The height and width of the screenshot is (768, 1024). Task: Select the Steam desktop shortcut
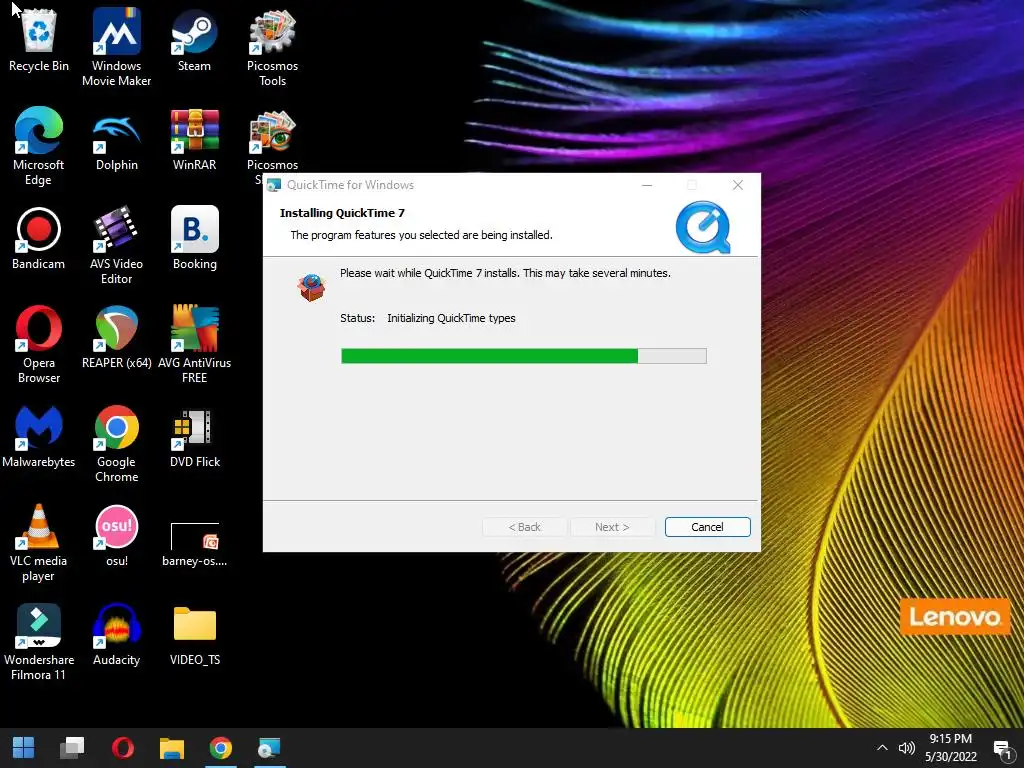pyautogui.click(x=194, y=41)
